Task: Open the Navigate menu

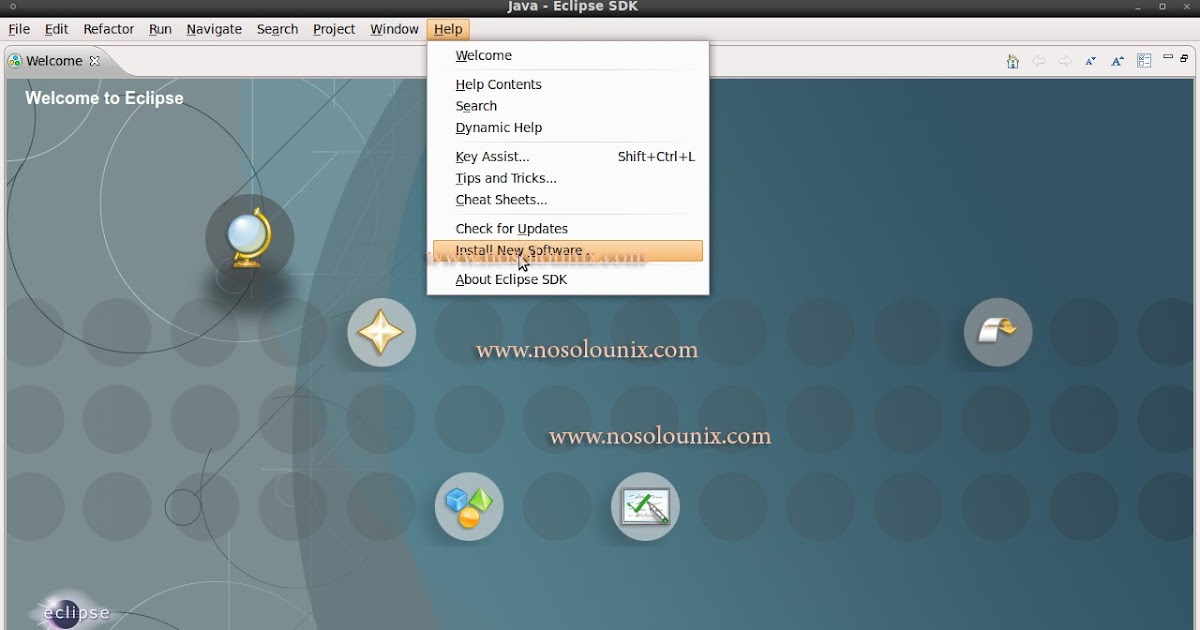Action: pos(214,29)
